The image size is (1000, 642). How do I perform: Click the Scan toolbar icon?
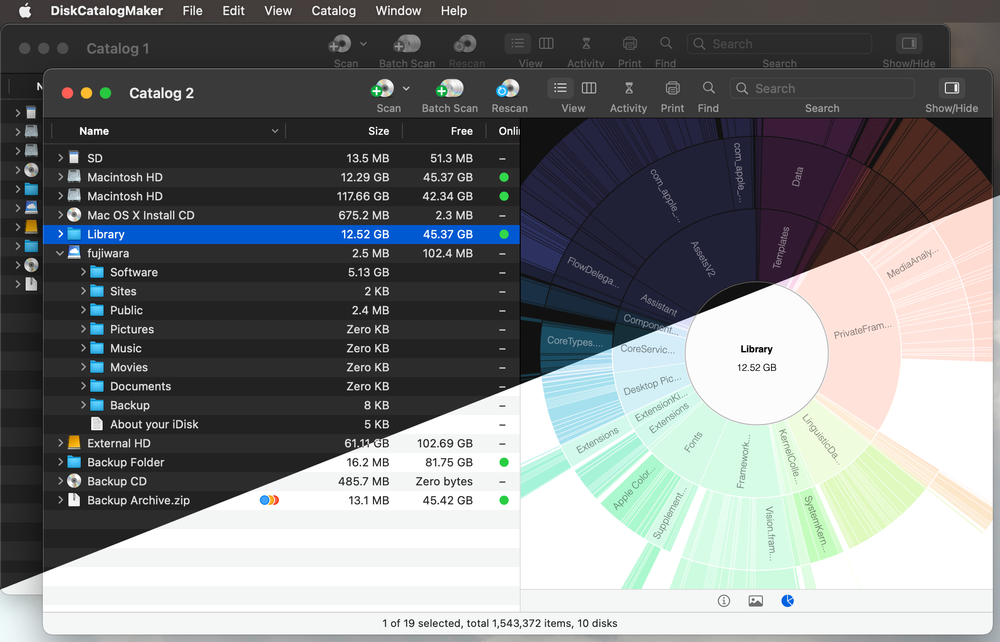[x=385, y=88]
